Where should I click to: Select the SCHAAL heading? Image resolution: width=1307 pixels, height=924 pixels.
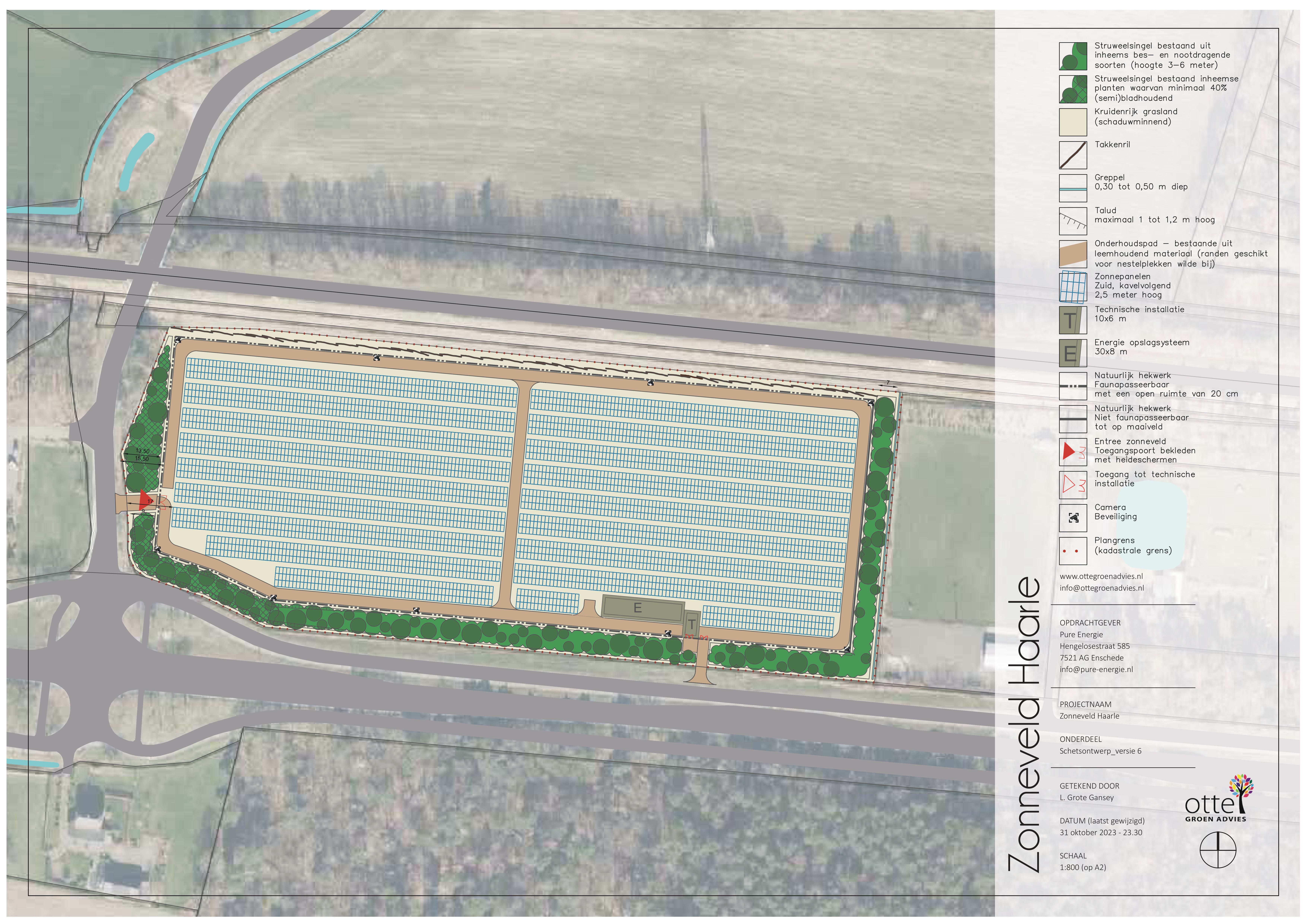1073,856
